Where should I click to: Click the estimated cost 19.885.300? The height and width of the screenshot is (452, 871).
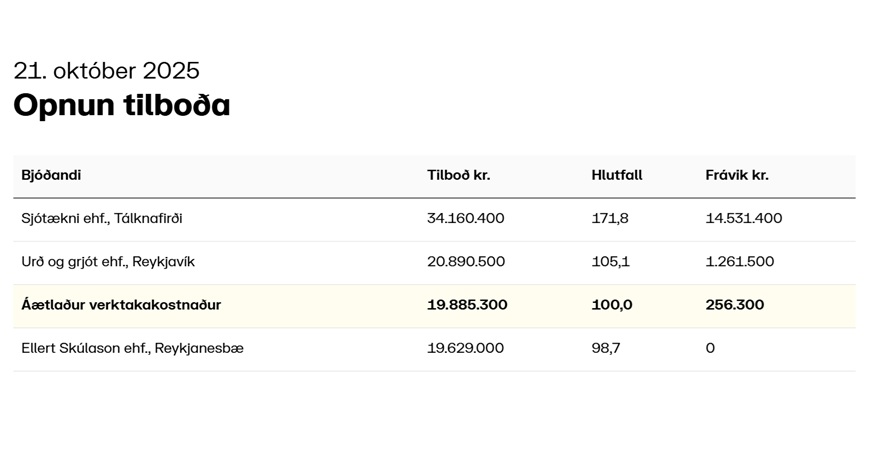(467, 305)
